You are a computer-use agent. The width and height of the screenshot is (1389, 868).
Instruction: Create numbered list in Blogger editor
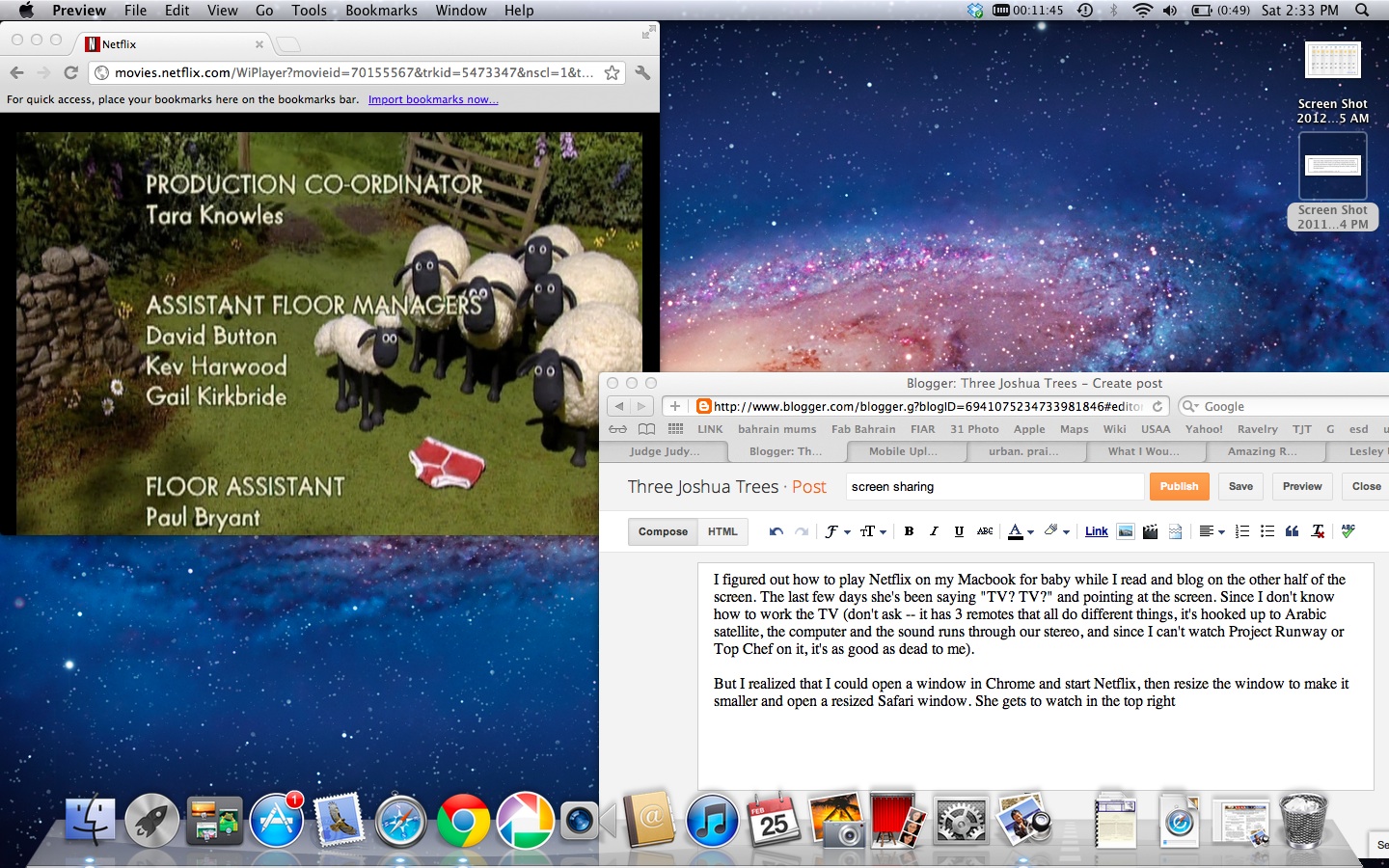(x=1242, y=531)
